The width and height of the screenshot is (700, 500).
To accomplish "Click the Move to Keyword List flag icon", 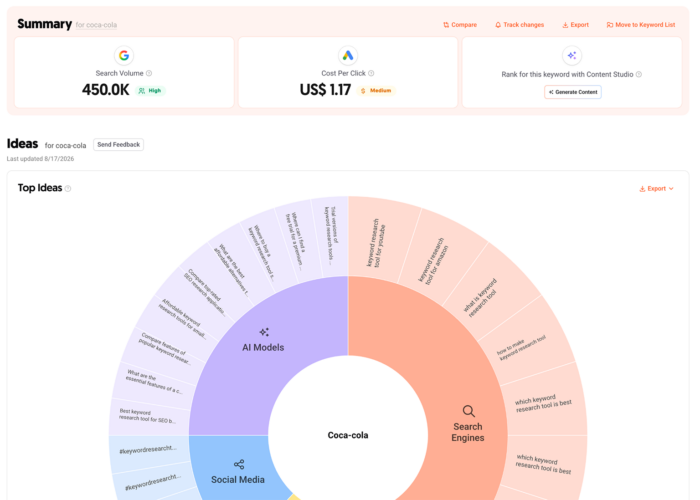I will (609, 25).
